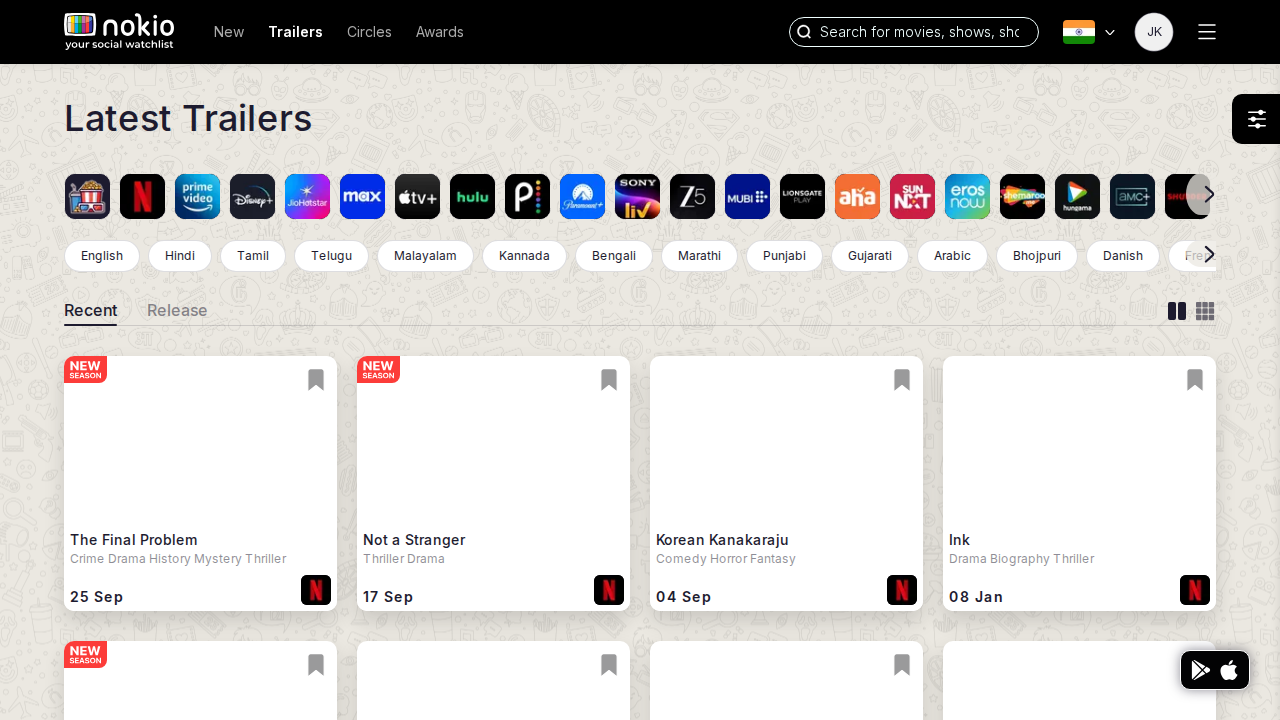Select the Recent tab

pos(90,311)
